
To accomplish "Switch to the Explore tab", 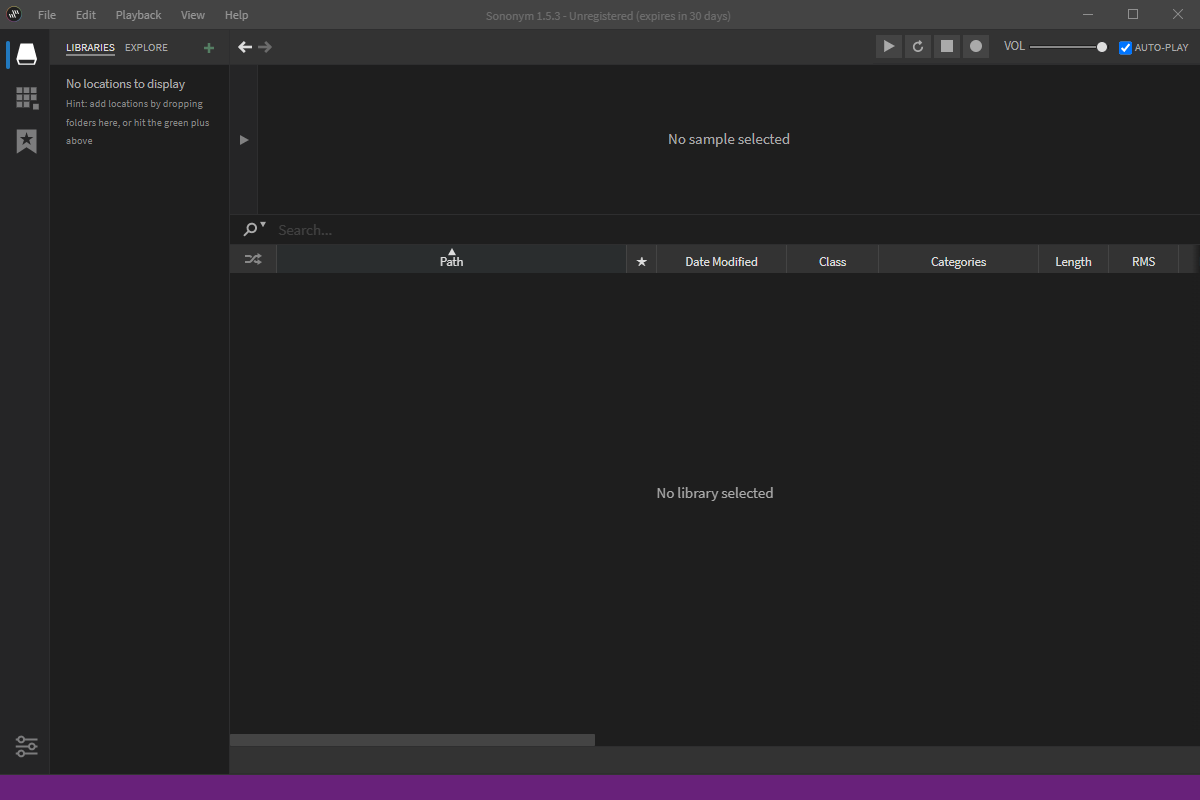I will point(146,48).
